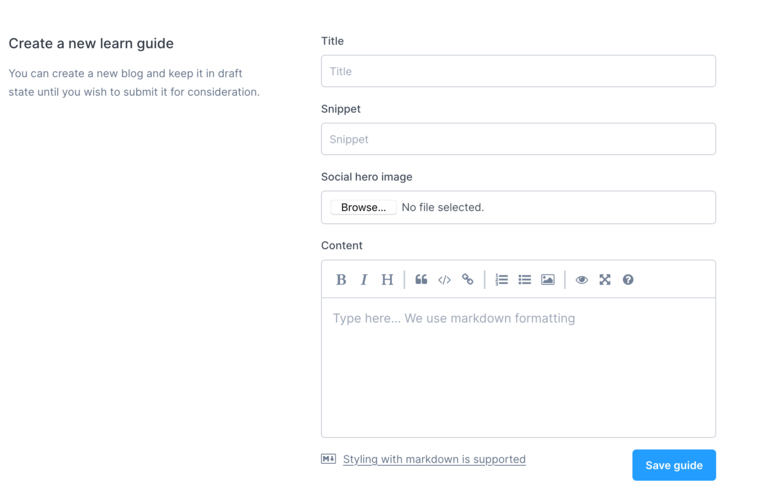
Task: Toggle bold formatting in the content editor
Action: click(x=341, y=280)
